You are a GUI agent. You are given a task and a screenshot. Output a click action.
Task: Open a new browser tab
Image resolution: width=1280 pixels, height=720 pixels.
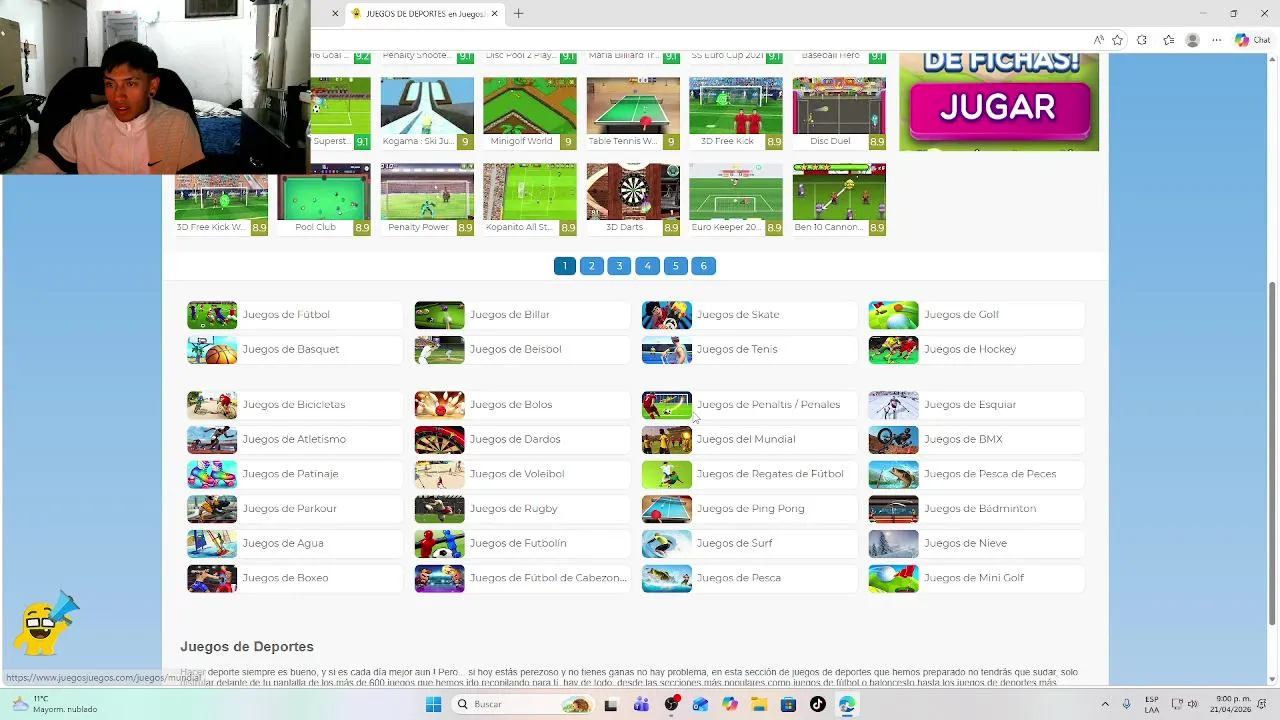(518, 14)
